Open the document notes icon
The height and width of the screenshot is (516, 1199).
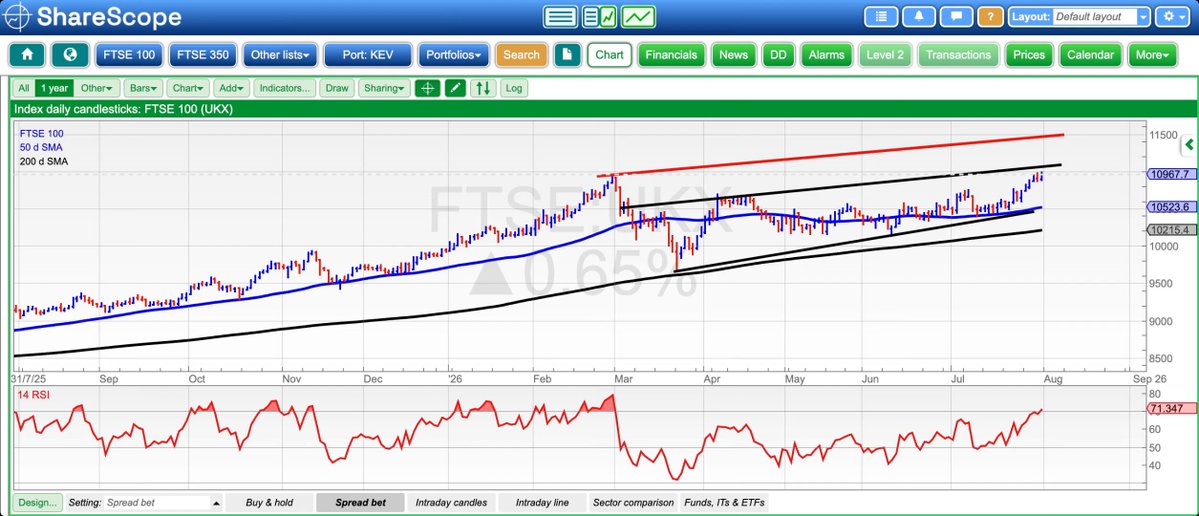[567, 55]
